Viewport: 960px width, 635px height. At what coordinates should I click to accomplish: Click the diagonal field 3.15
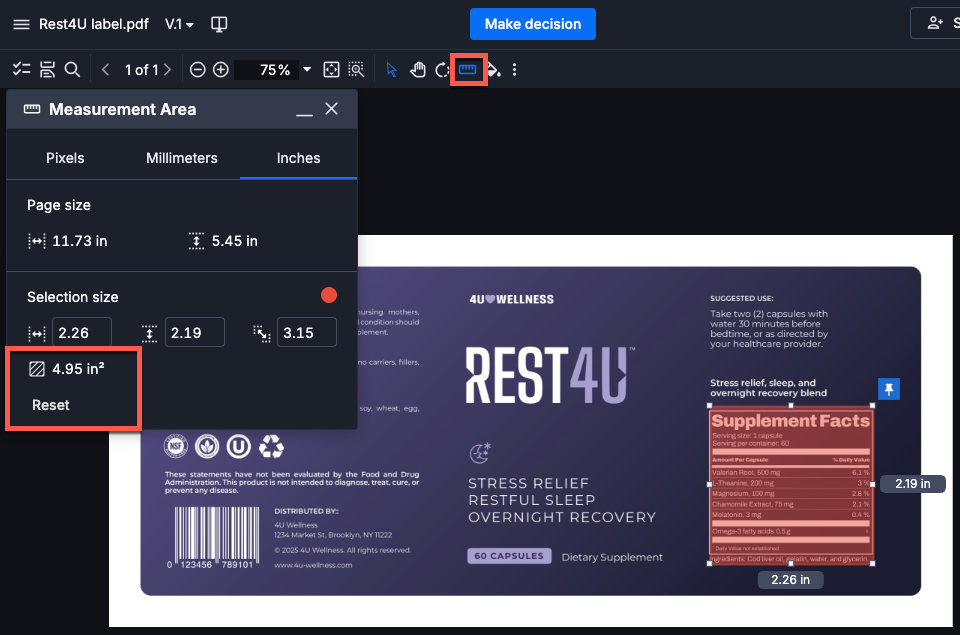coord(307,333)
